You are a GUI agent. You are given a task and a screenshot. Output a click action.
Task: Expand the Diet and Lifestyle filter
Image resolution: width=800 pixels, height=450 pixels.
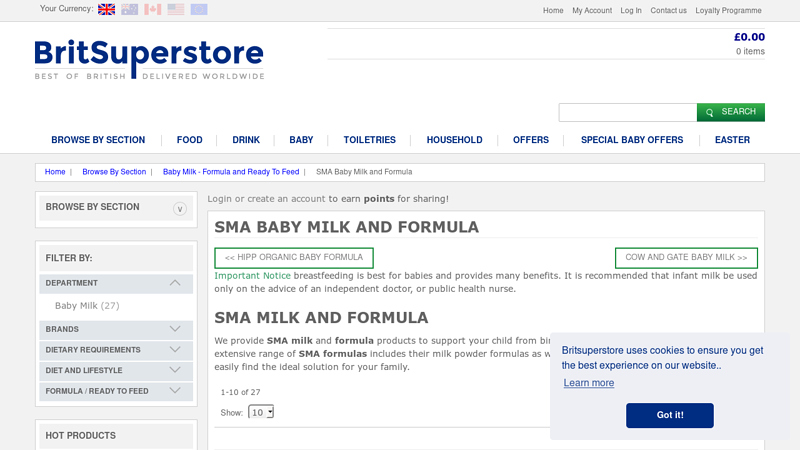[x=175, y=370]
